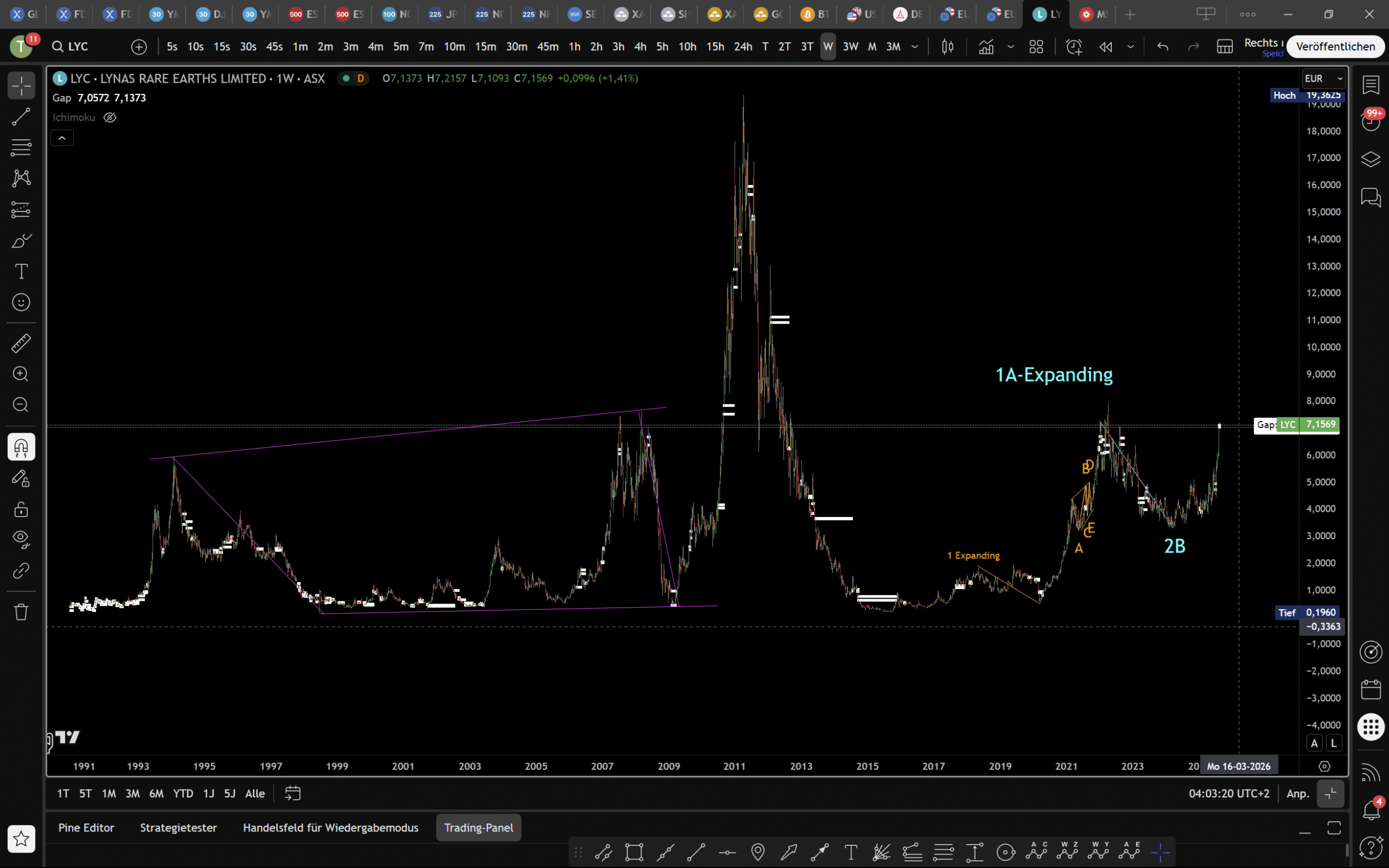Open the Strategietester tab
This screenshot has height=868, width=1389.
pyautogui.click(x=178, y=827)
